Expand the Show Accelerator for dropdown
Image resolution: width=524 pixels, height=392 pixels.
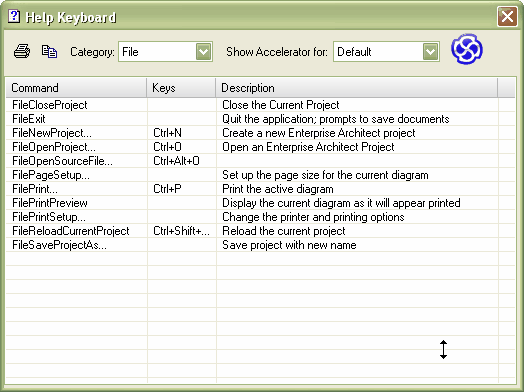[x=430, y=52]
